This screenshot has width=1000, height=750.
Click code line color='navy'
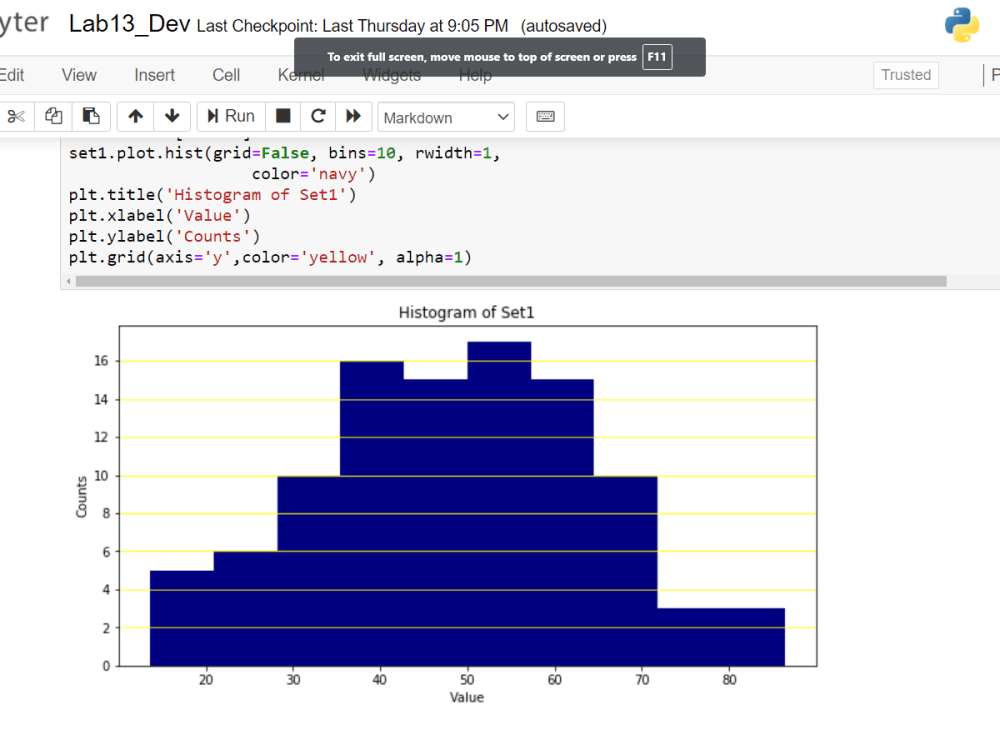click(x=313, y=174)
